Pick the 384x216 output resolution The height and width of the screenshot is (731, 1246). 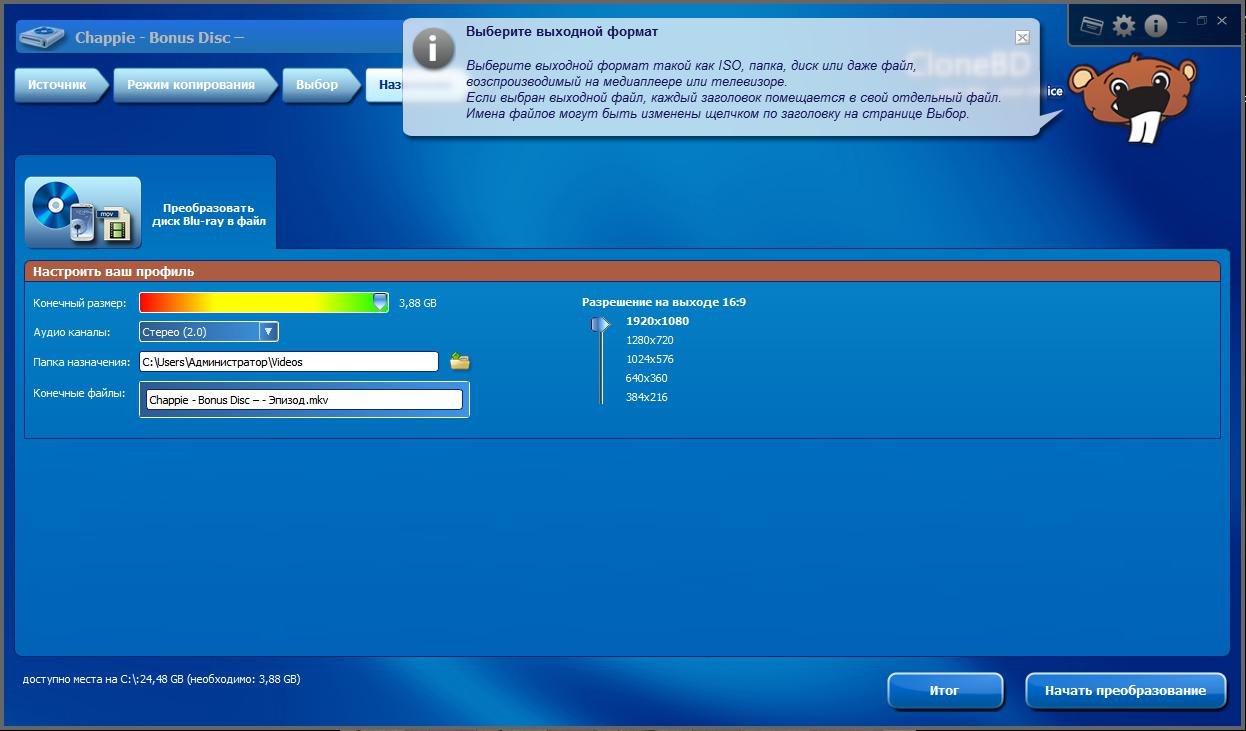pos(646,397)
